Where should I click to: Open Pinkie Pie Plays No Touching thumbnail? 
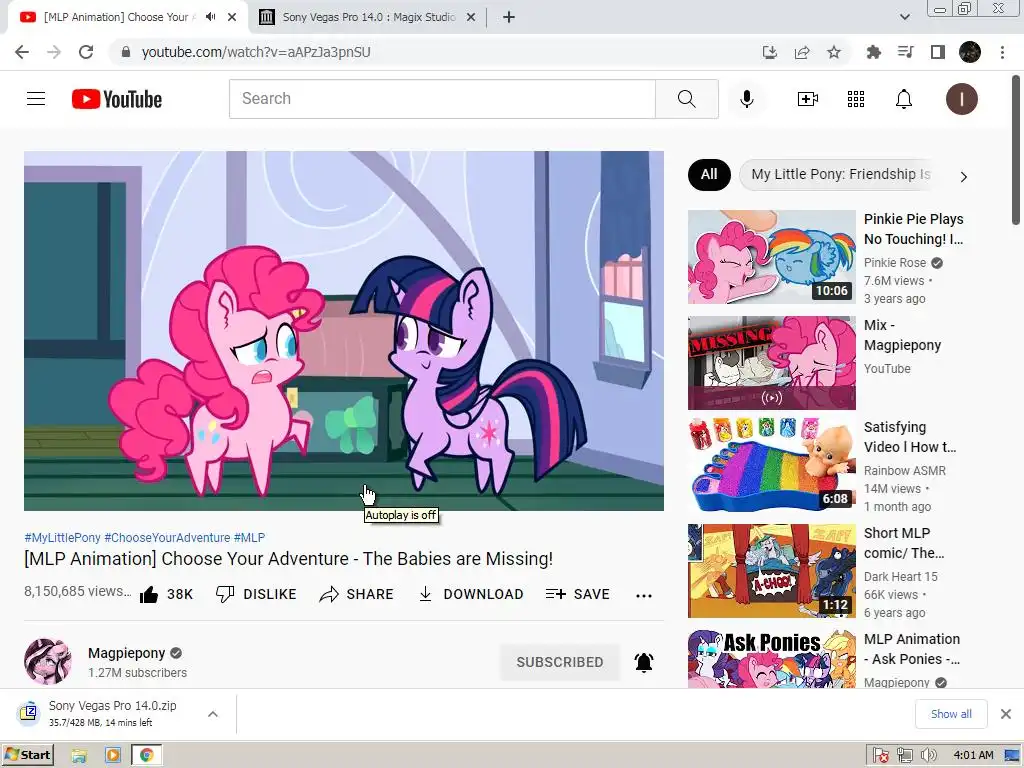[771, 257]
